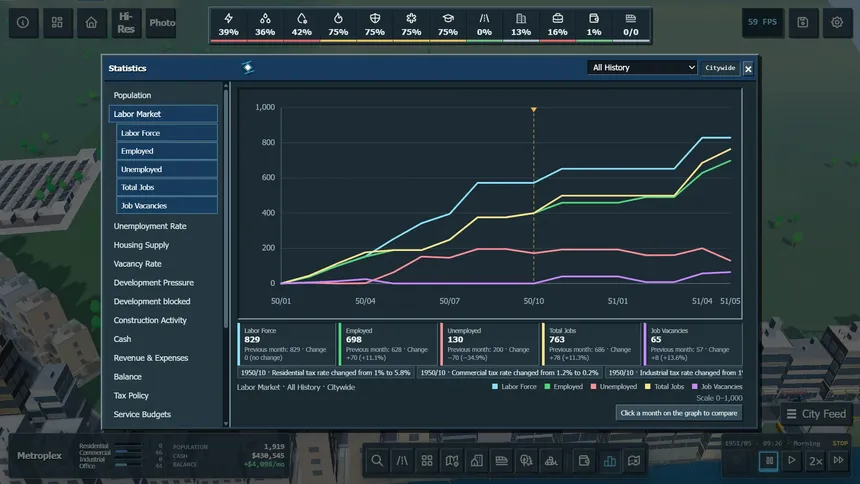Viewport: 860px width, 484px height.
Task: Toggle Photo mode
Action: [x=162, y=22]
